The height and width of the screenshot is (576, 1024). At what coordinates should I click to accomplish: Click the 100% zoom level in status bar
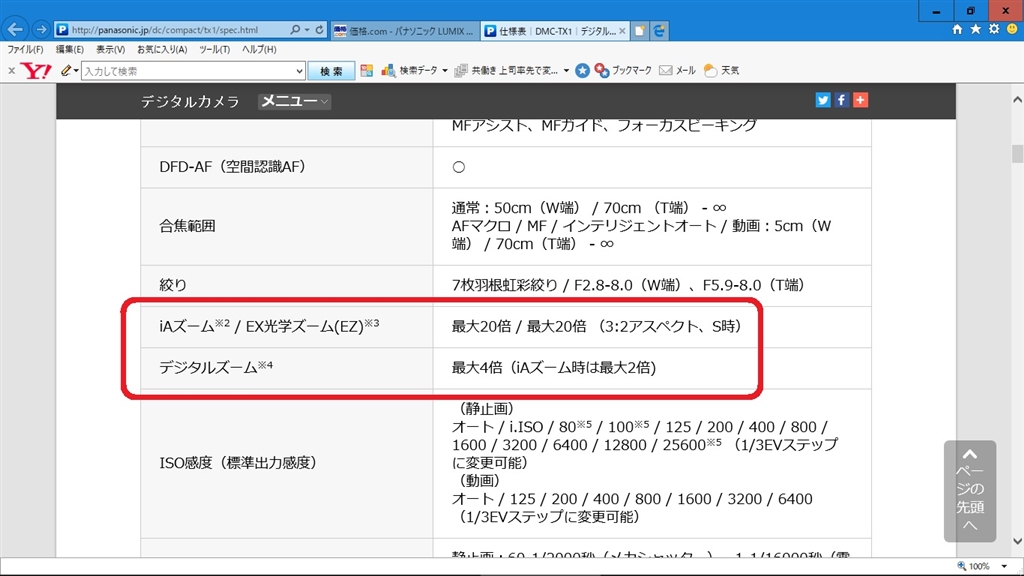(978, 566)
